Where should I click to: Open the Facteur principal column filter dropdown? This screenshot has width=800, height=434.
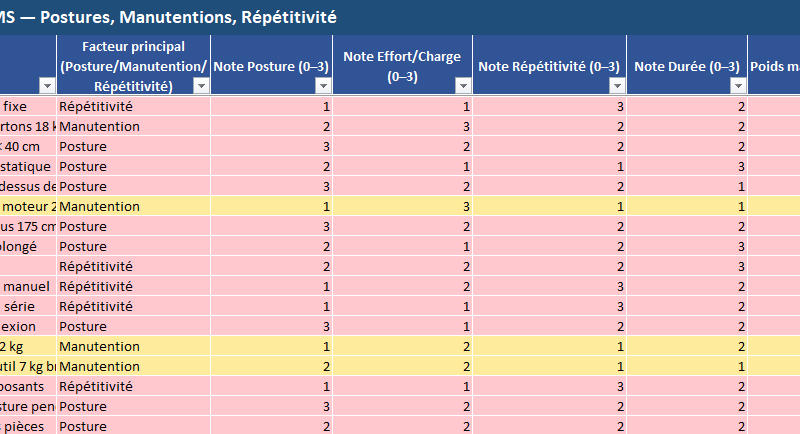200,86
